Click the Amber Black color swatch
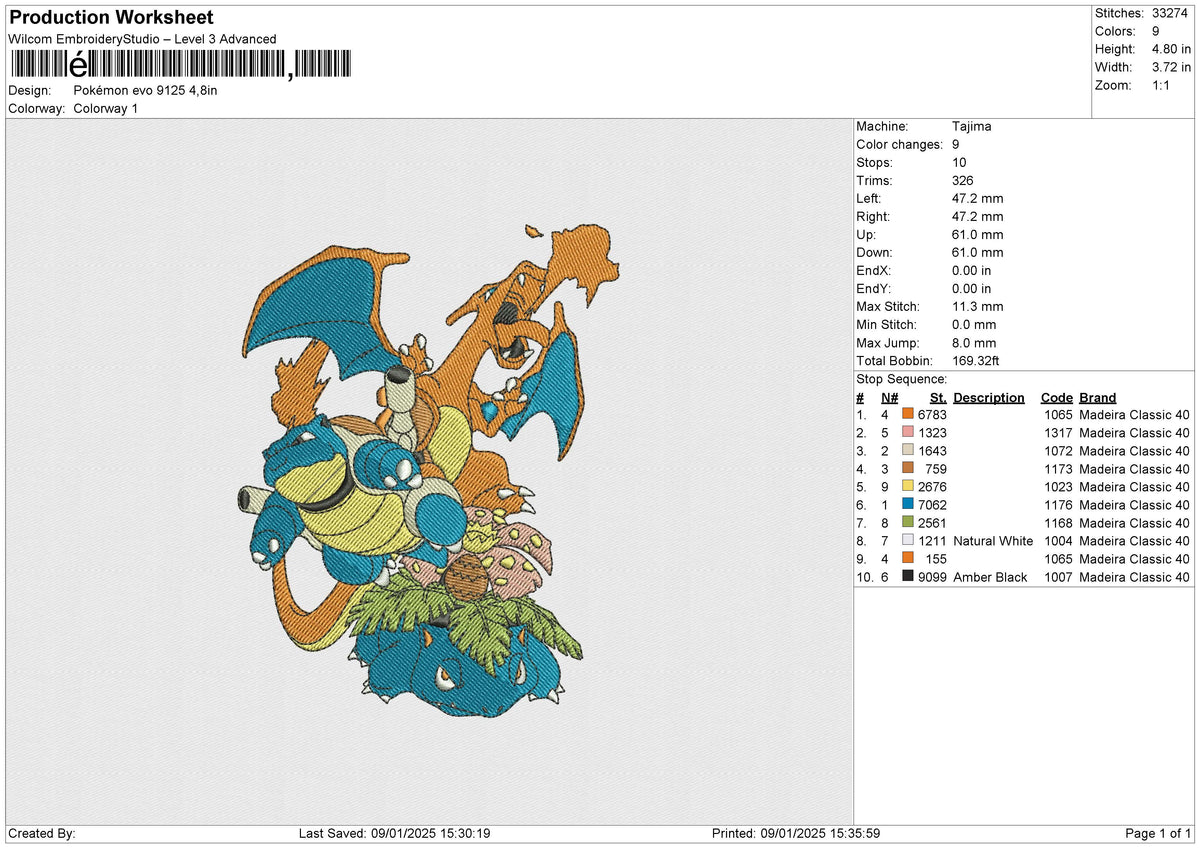1200x848 pixels. pos(908,576)
